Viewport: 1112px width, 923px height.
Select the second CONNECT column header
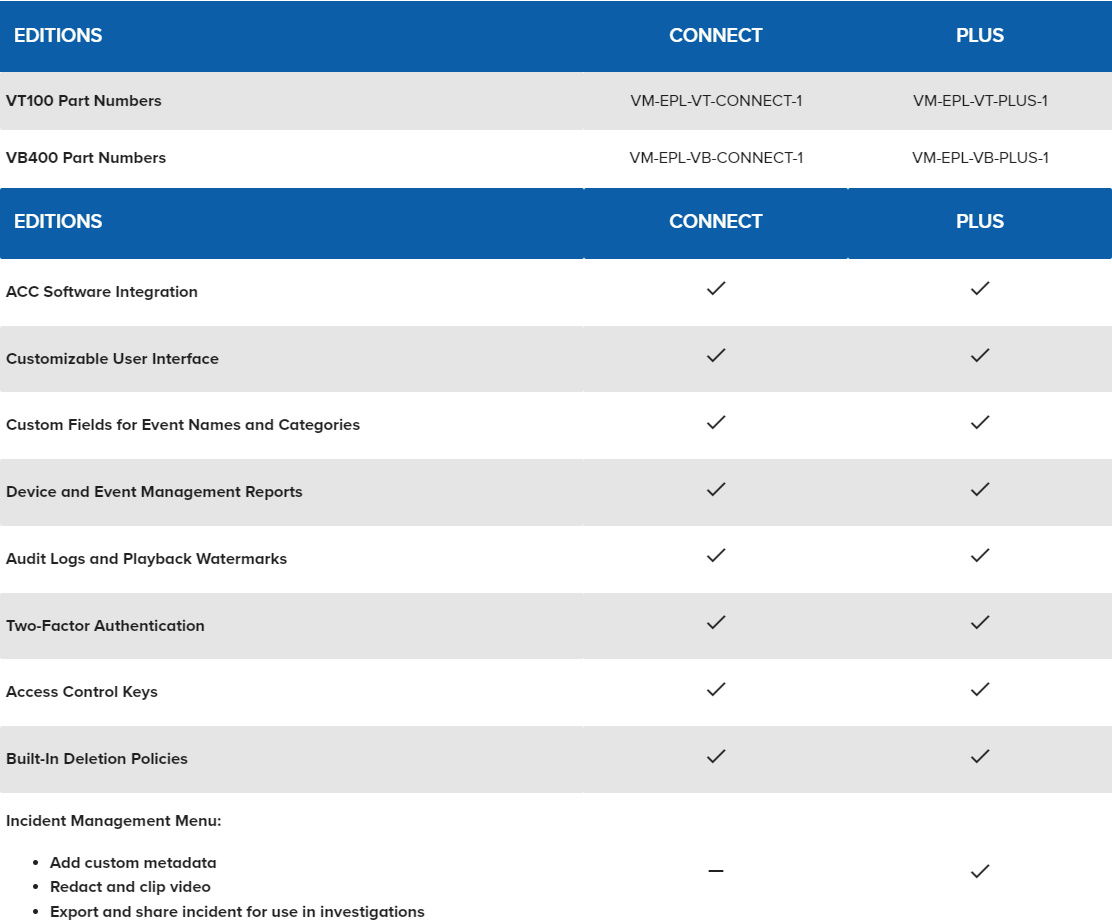click(716, 221)
